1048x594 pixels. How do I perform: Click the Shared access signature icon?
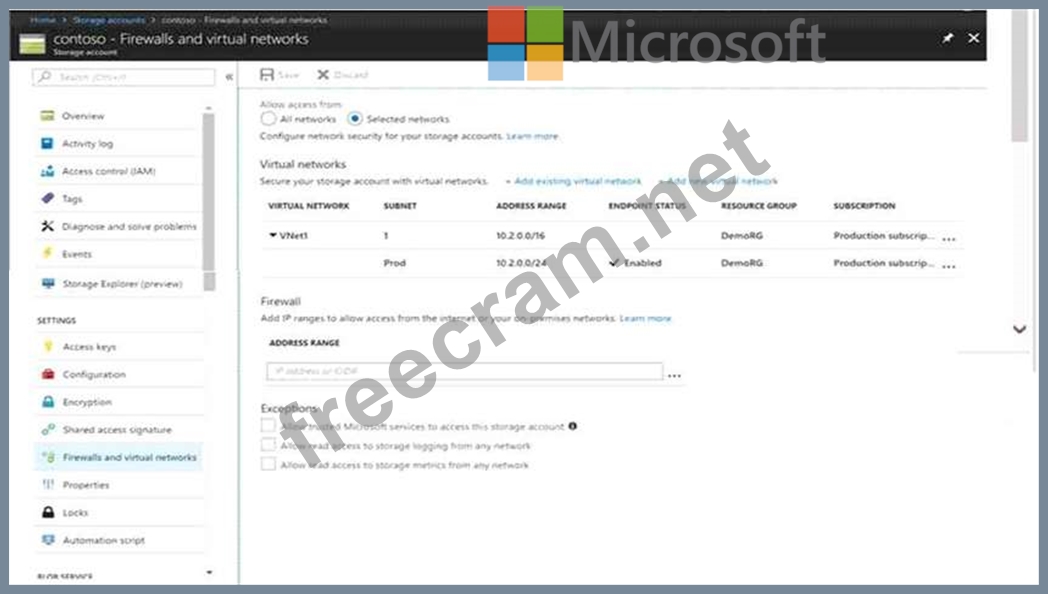[x=48, y=429]
